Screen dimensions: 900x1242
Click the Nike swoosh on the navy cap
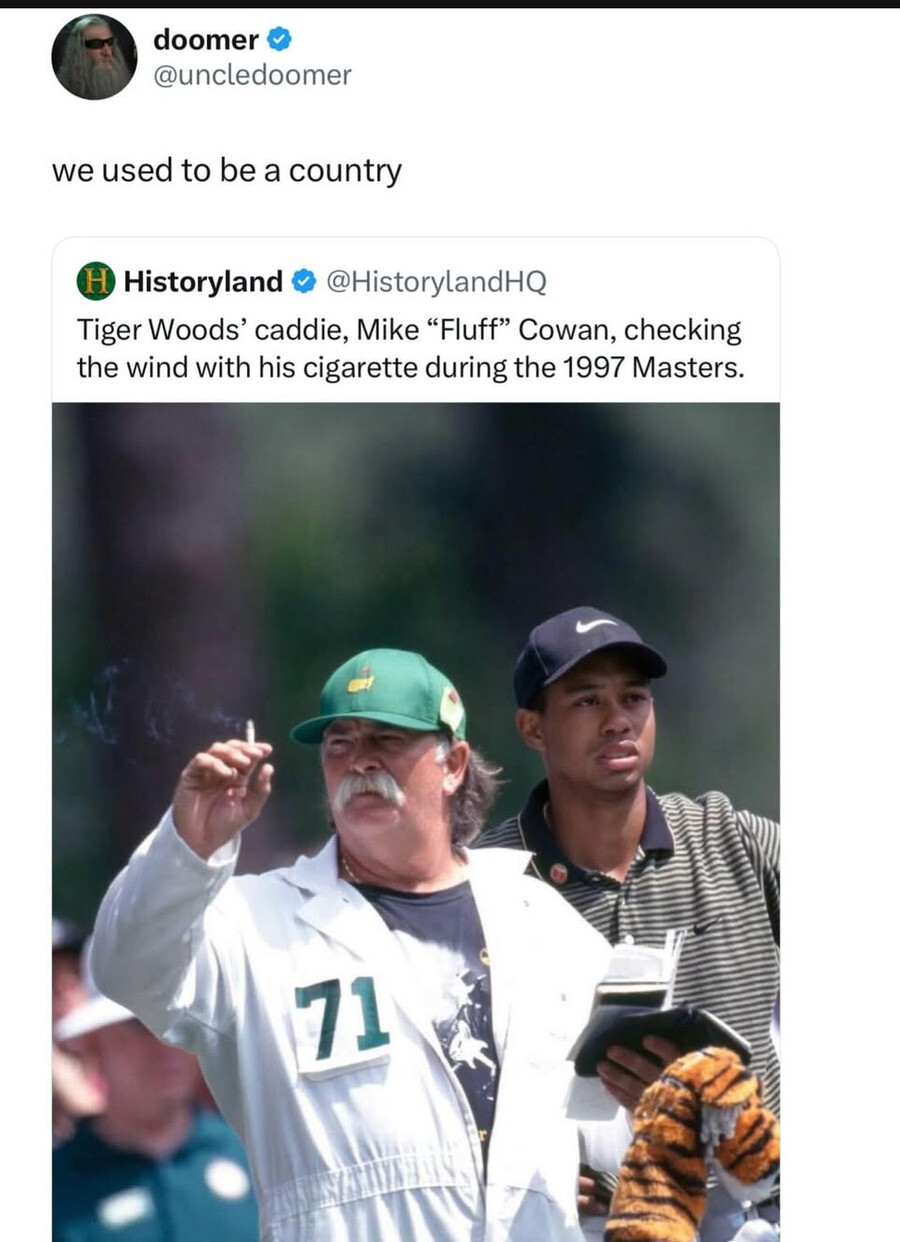pos(596,625)
